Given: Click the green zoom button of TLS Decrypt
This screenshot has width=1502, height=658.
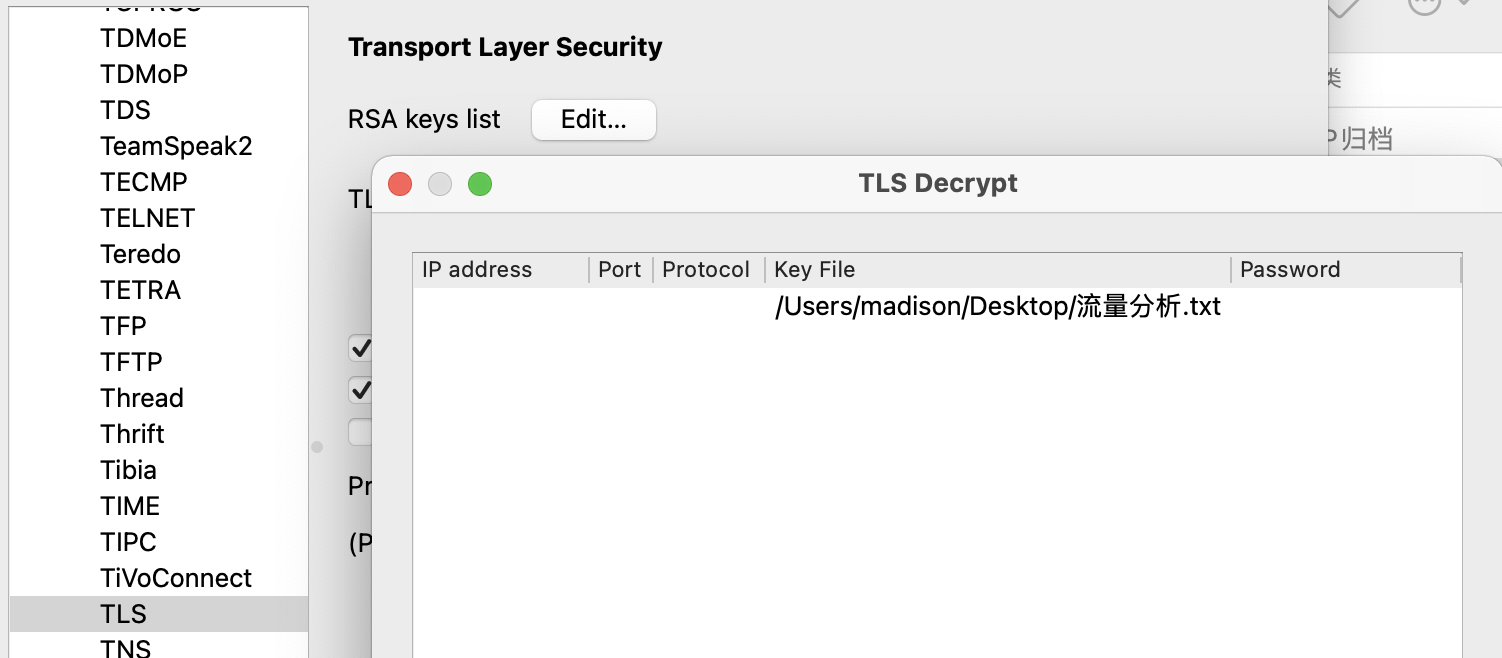Looking at the screenshot, I should click(x=480, y=184).
